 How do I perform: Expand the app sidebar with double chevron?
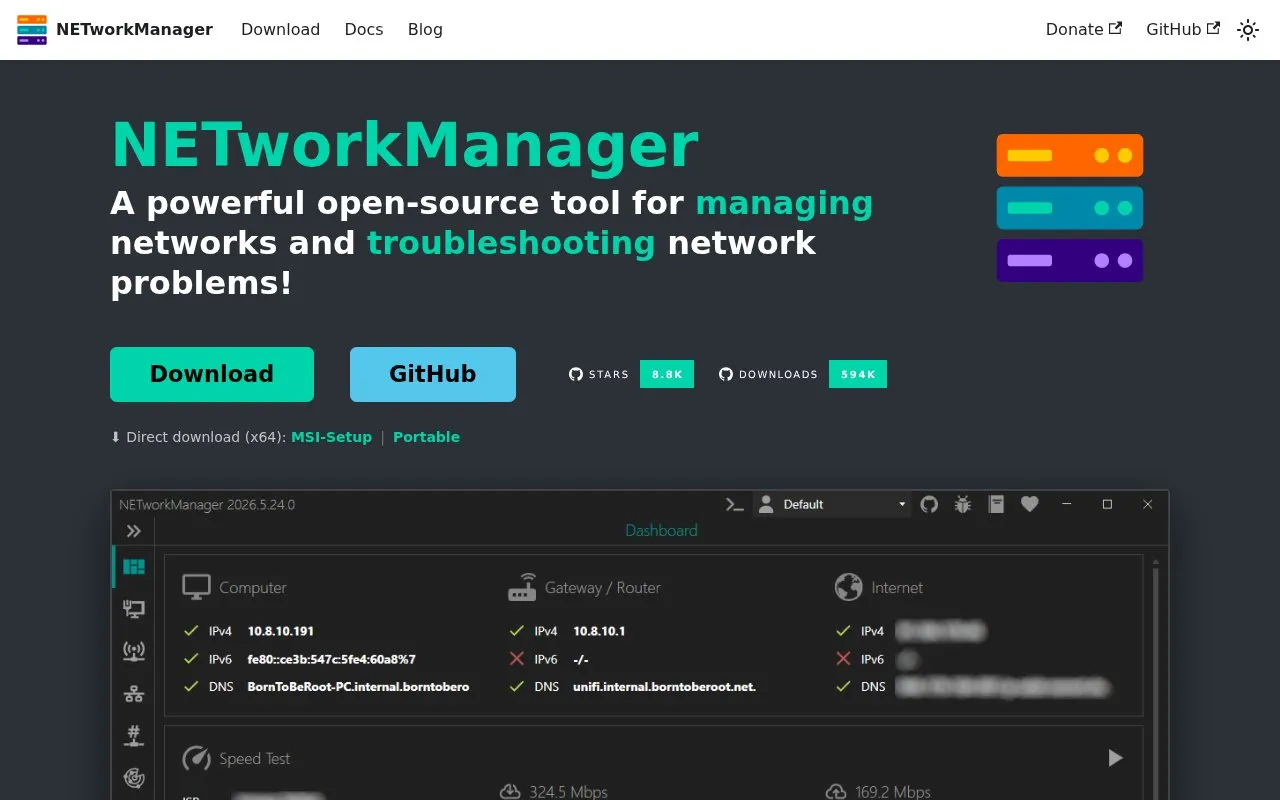pyautogui.click(x=134, y=531)
